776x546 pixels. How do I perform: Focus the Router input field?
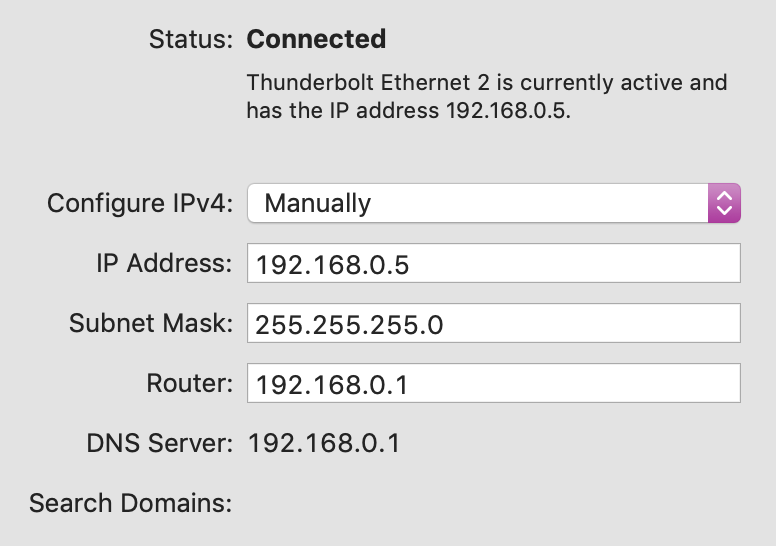(x=494, y=383)
